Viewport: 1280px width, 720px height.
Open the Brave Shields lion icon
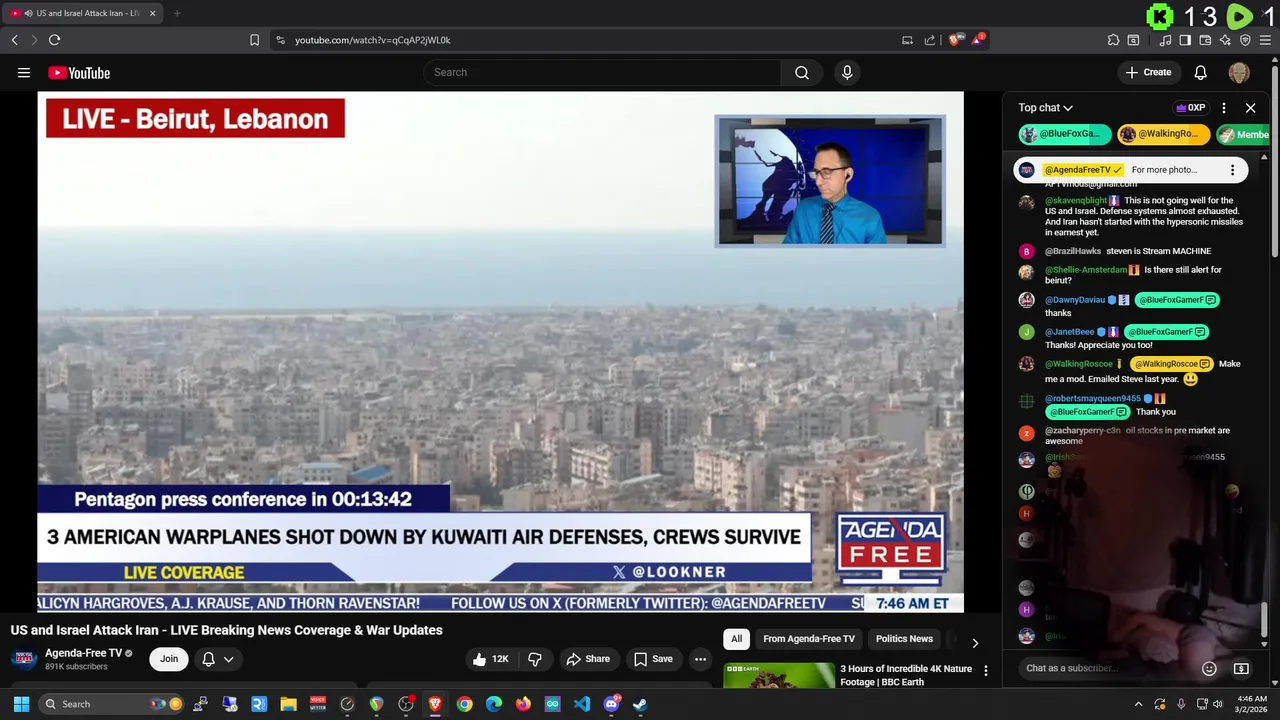pyautogui.click(x=955, y=40)
